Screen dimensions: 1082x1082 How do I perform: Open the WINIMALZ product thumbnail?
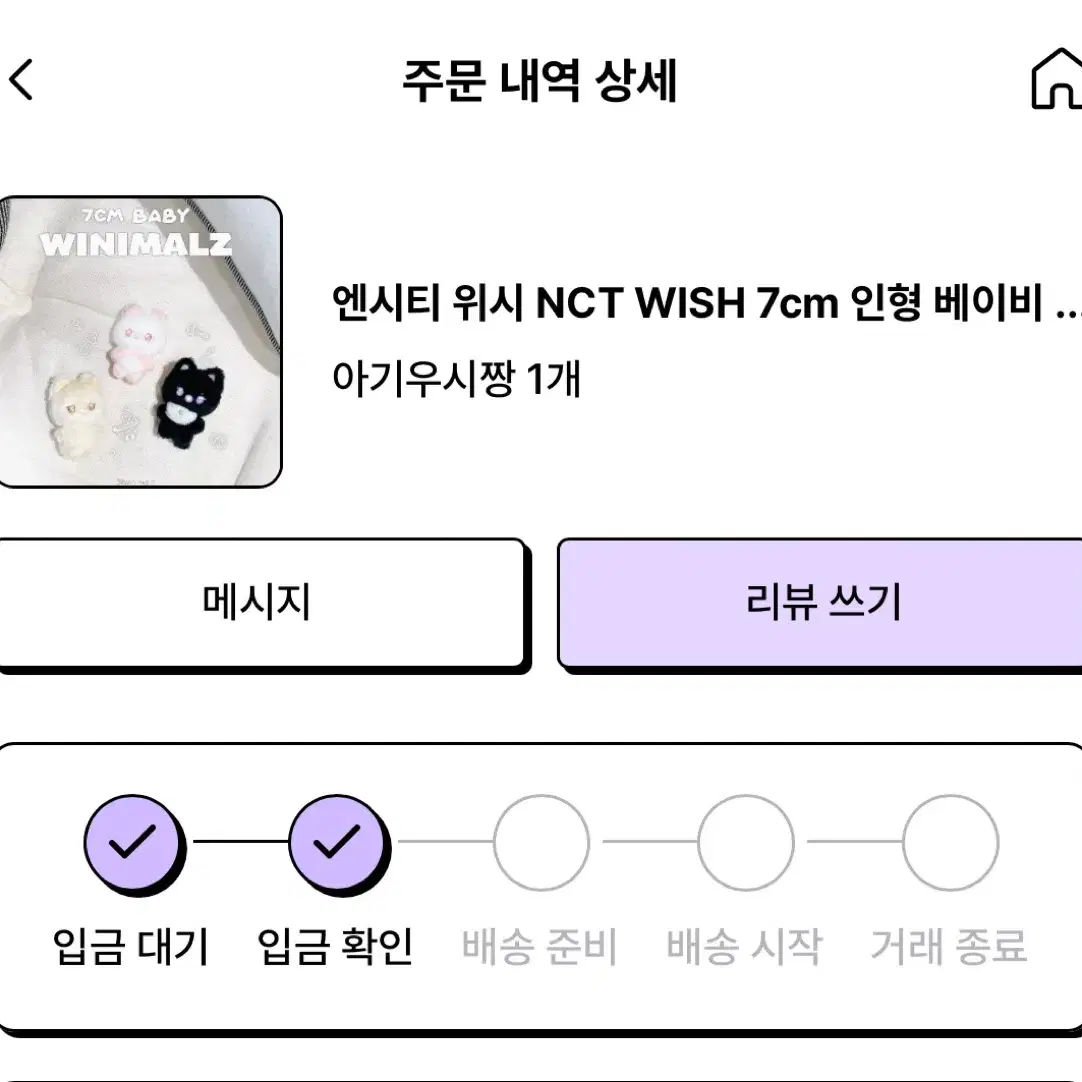pos(140,342)
